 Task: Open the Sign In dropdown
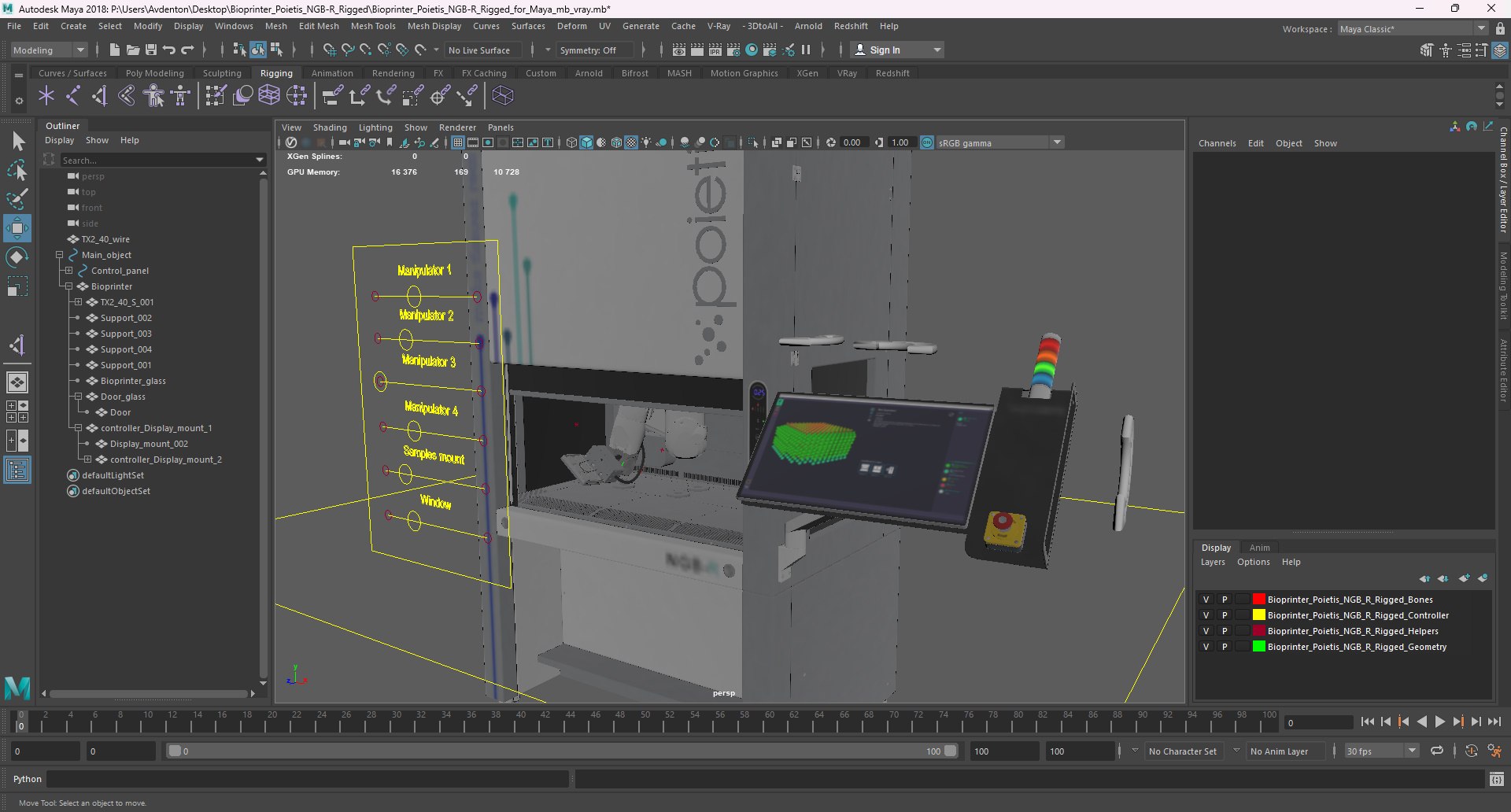pyautogui.click(x=897, y=50)
